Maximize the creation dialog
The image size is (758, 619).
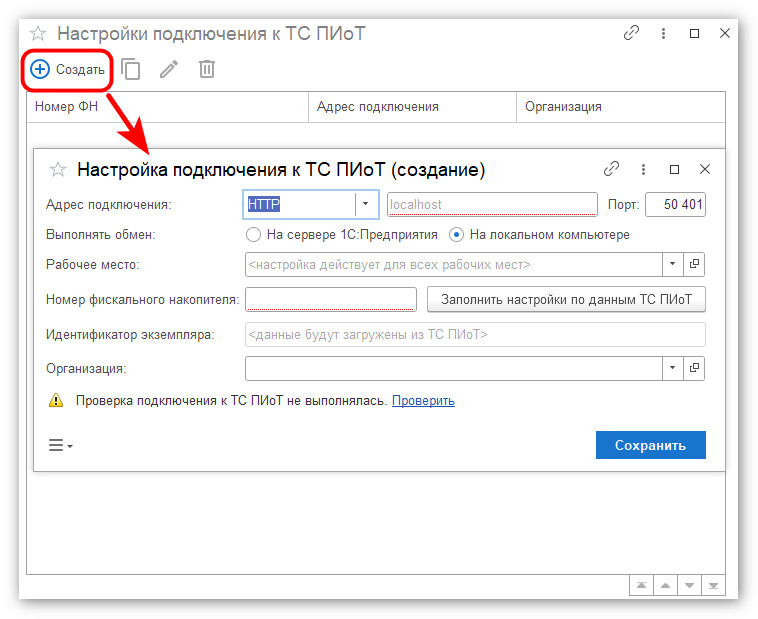tap(674, 169)
